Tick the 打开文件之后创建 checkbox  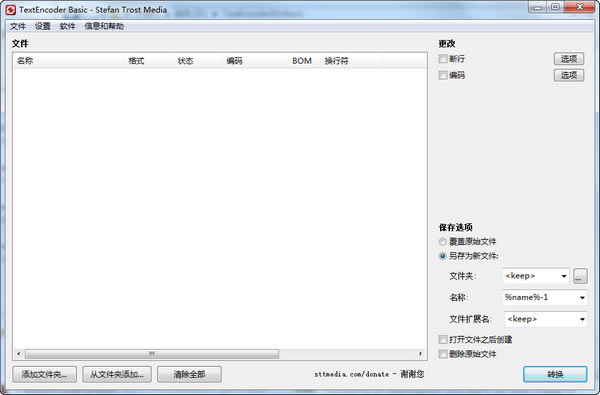point(443,339)
